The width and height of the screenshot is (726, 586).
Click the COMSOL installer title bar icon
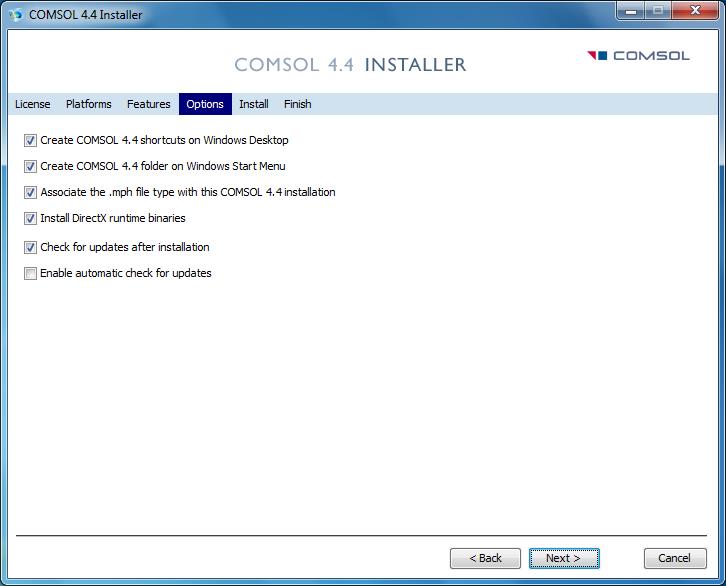(x=15, y=14)
